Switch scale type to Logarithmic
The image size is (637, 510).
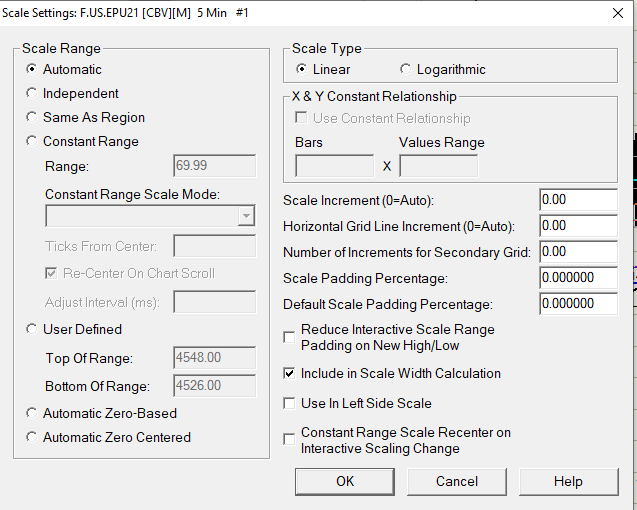coord(405,69)
